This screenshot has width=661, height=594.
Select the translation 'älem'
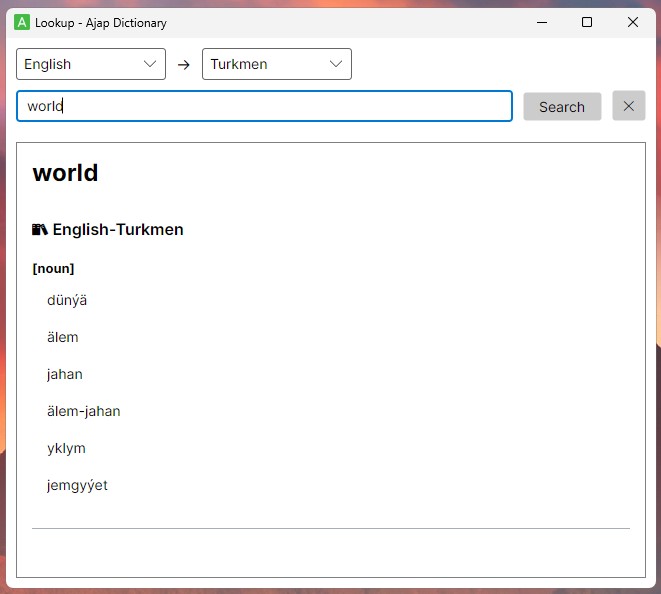click(x=62, y=337)
